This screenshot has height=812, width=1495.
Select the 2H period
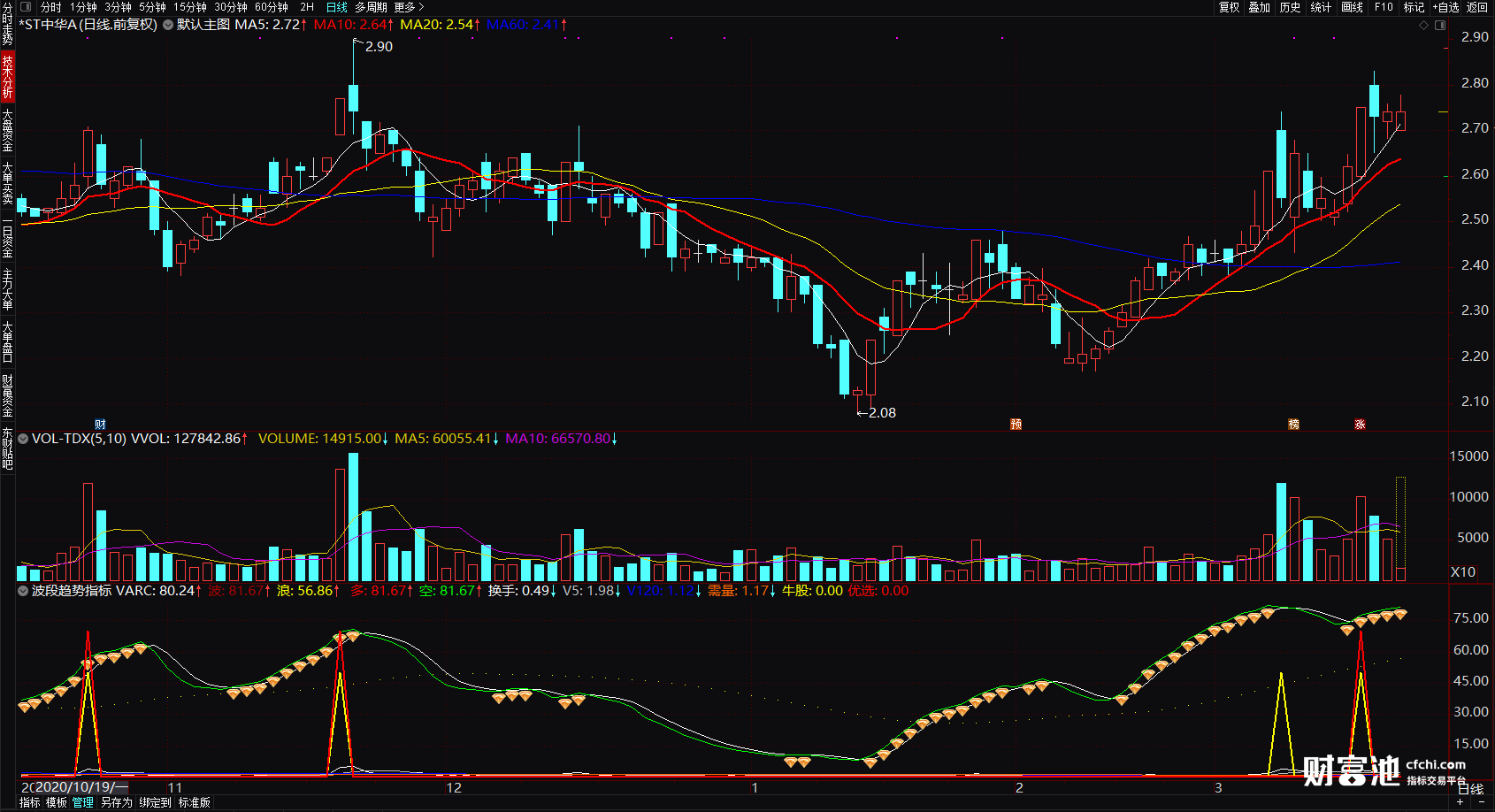(307, 7)
